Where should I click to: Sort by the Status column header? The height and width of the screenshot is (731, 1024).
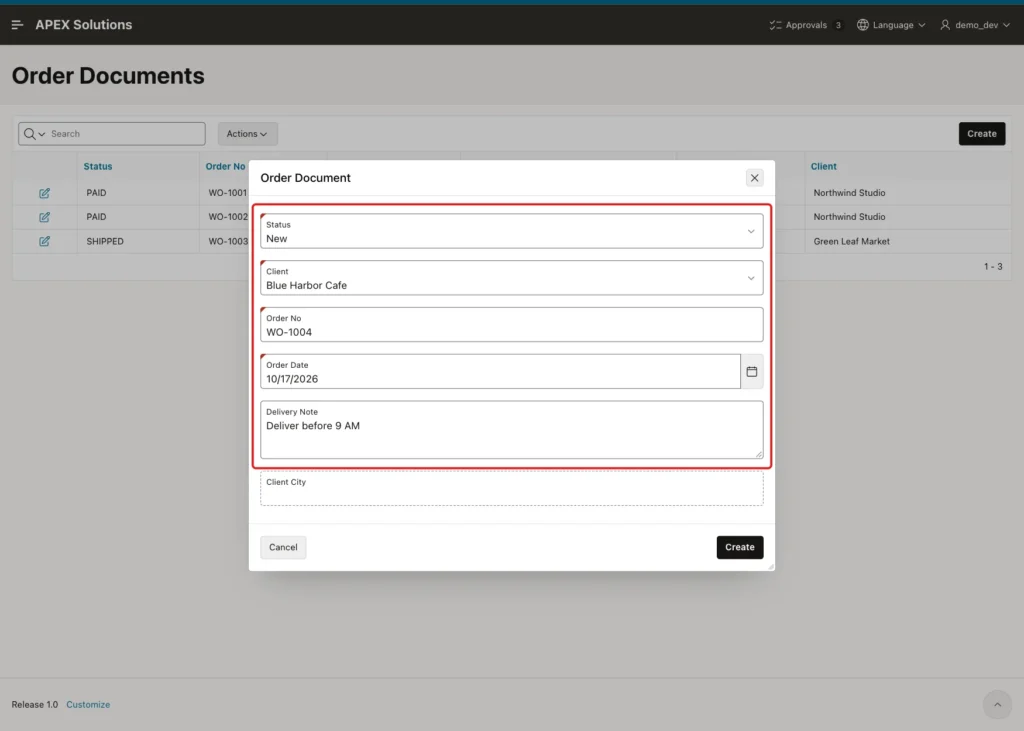[98, 167]
